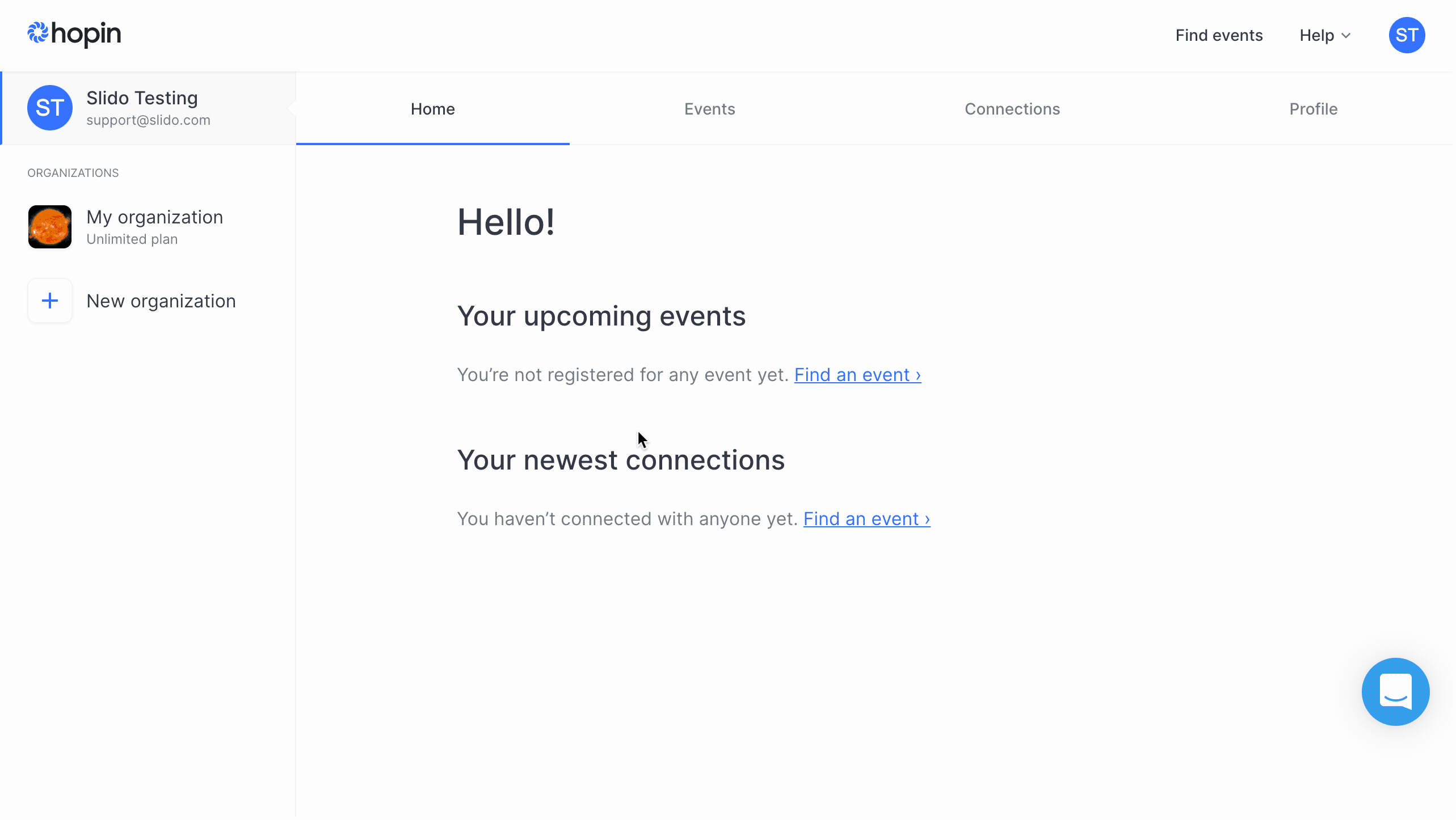Click the Hello! heading

coord(506,222)
